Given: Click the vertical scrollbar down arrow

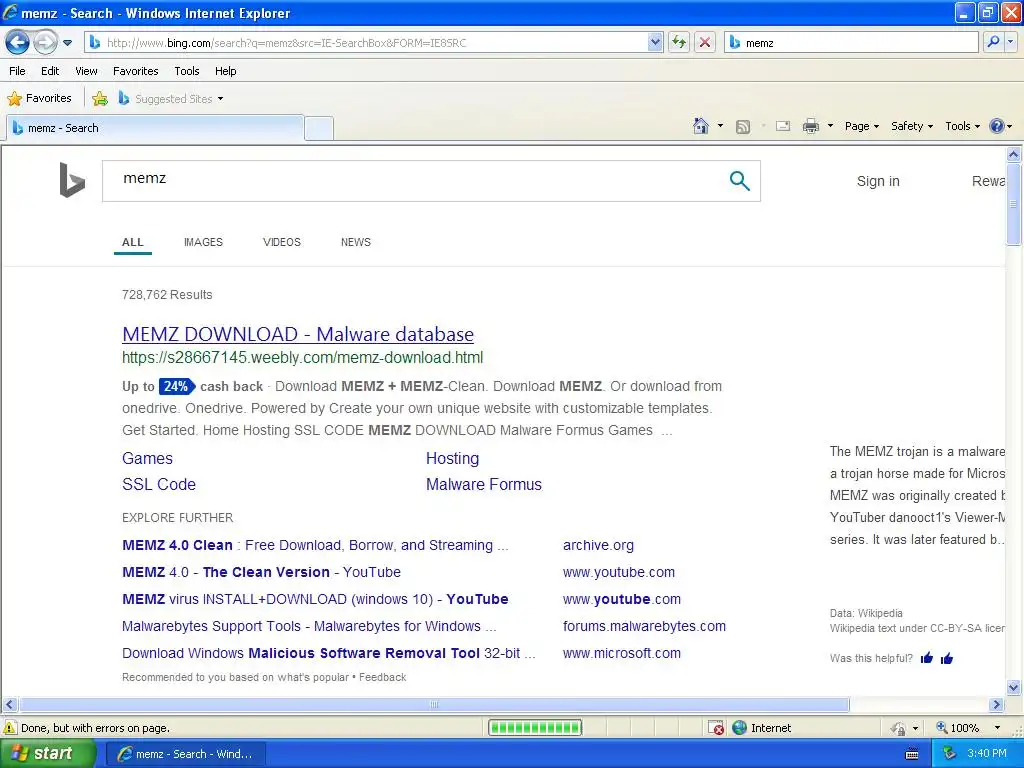Looking at the screenshot, I should click(x=1013, y=687).
